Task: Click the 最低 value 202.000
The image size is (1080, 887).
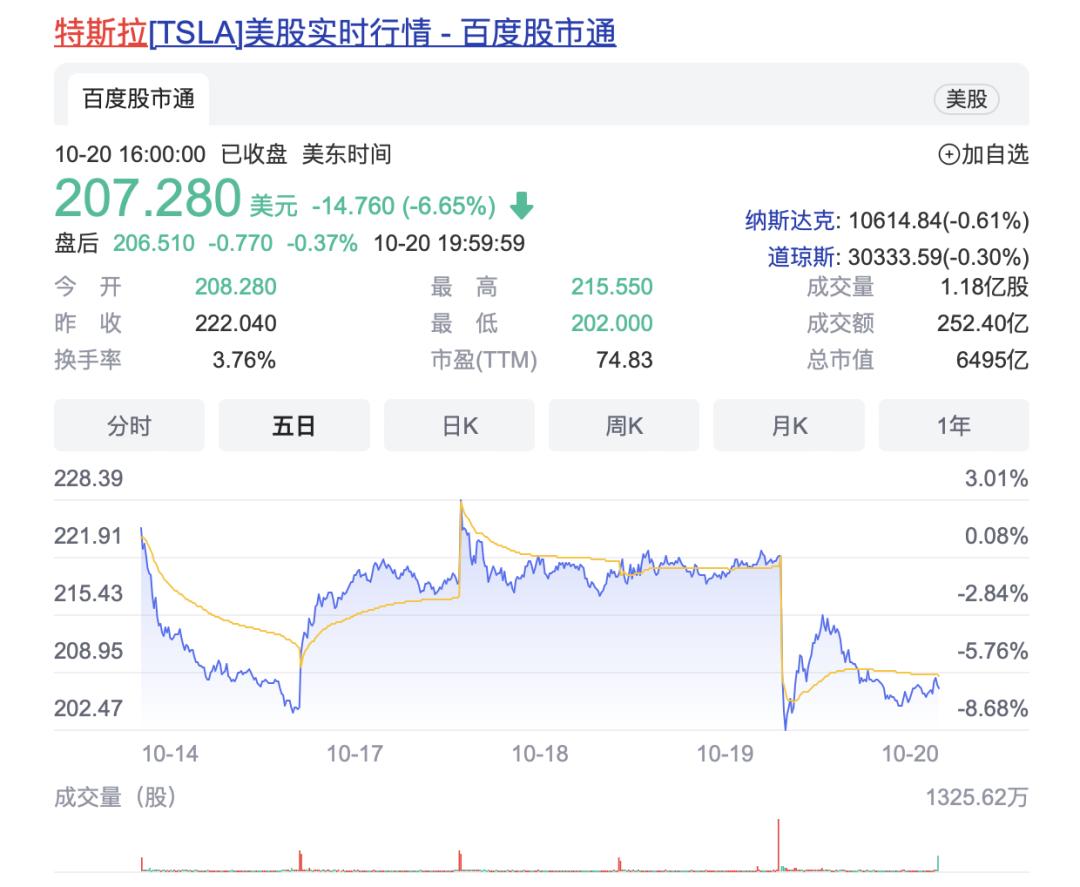Action: (612, 323)
